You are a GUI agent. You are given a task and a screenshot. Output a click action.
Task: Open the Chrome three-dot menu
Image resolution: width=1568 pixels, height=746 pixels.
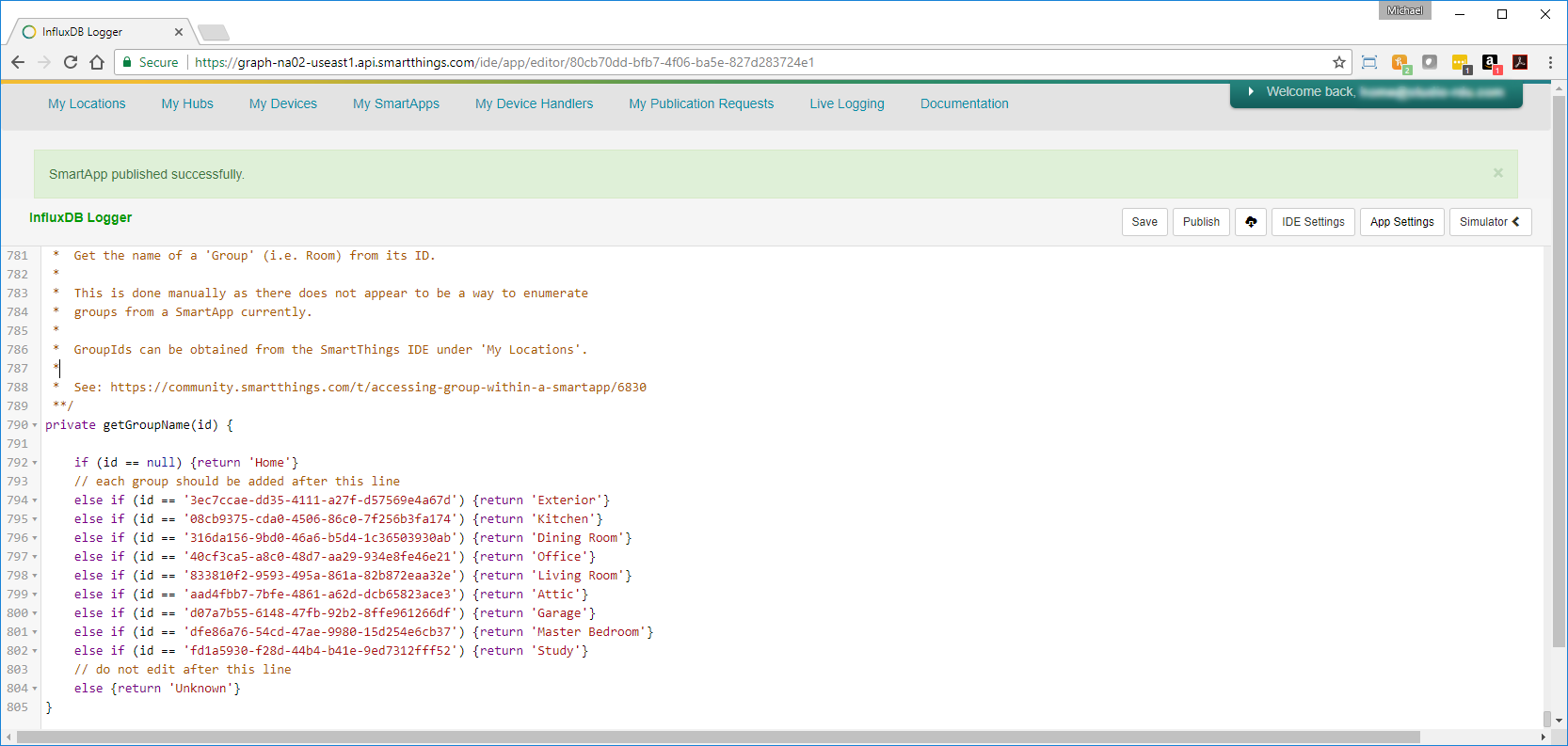(1550, 62)
